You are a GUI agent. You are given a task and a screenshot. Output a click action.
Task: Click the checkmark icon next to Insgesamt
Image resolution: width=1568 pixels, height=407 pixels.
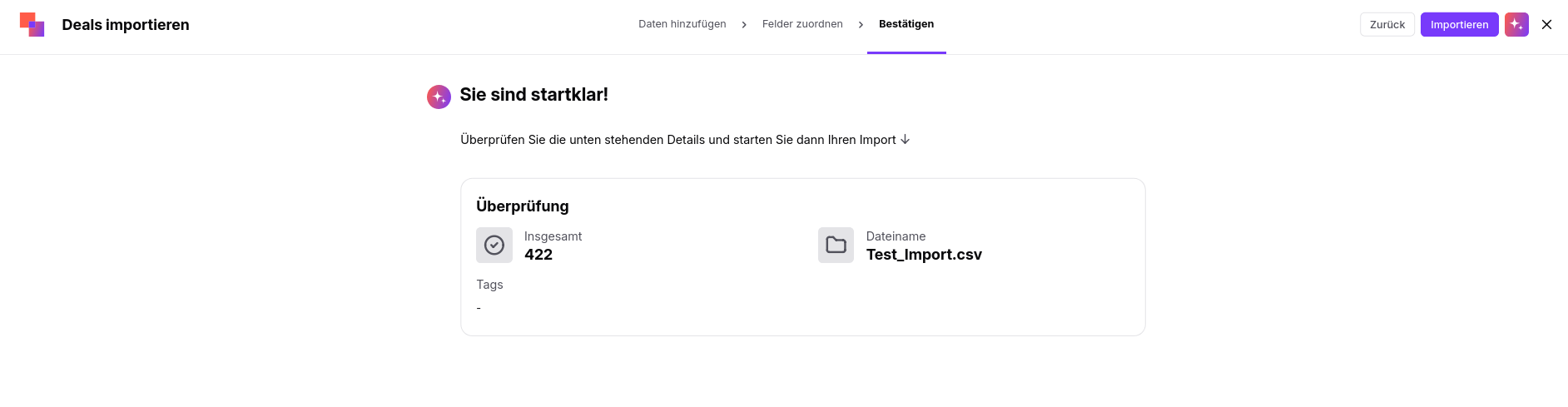click(494, 245)
